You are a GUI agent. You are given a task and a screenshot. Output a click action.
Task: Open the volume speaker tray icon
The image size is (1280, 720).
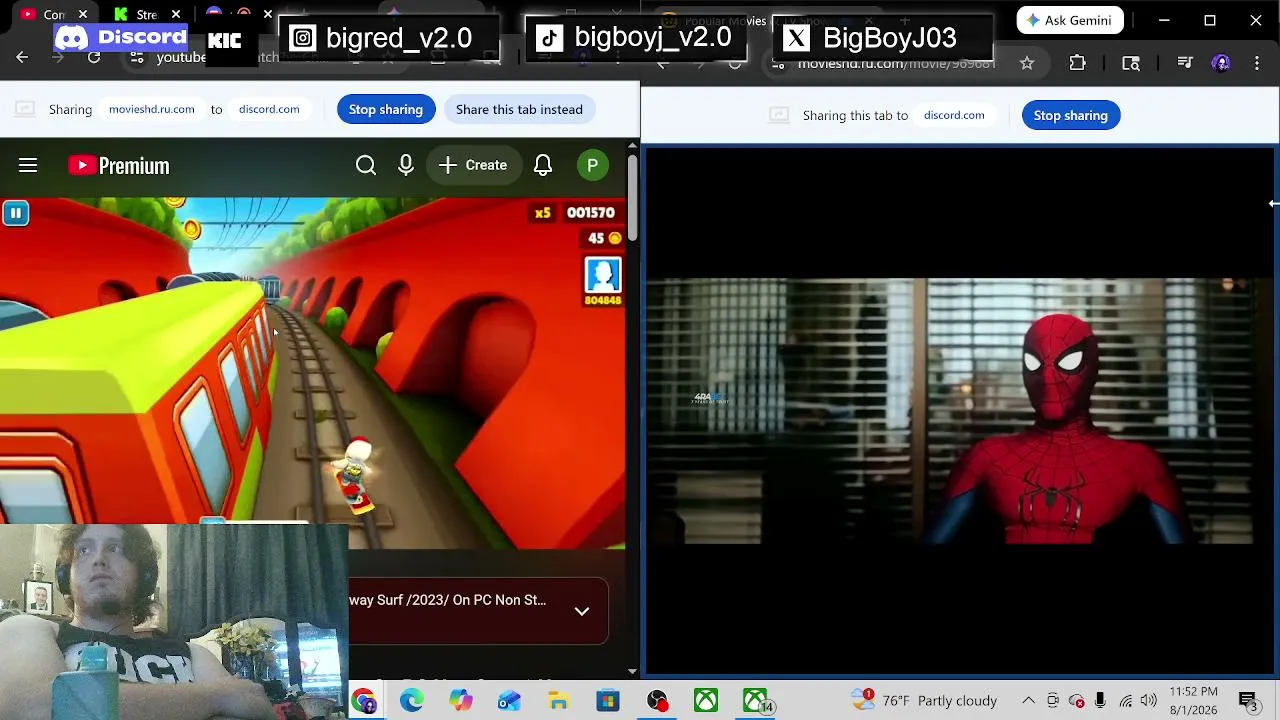tap(1149, 701)
